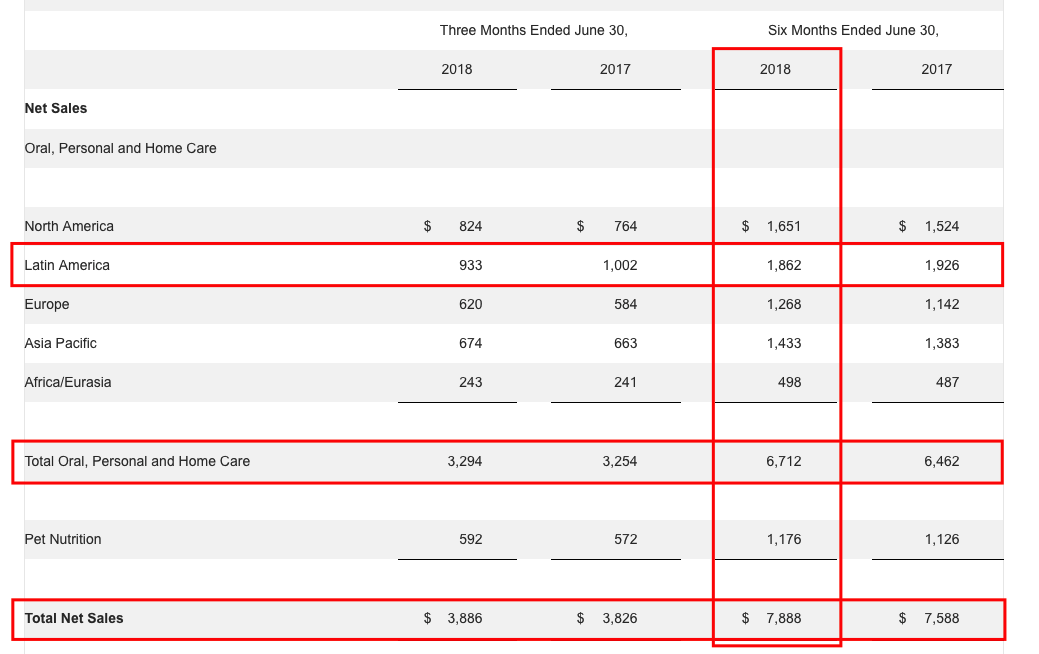
Task: Click the "Asia Pacific" row label
Action: [61, 343]
